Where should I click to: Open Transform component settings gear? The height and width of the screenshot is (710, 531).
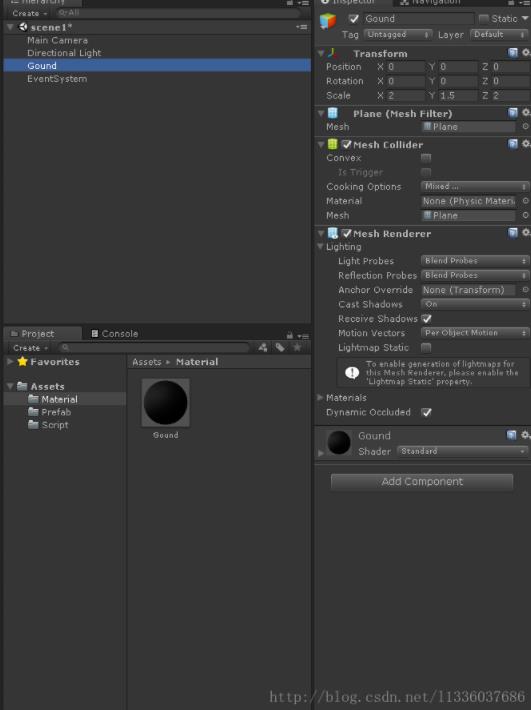pos(526,53)
